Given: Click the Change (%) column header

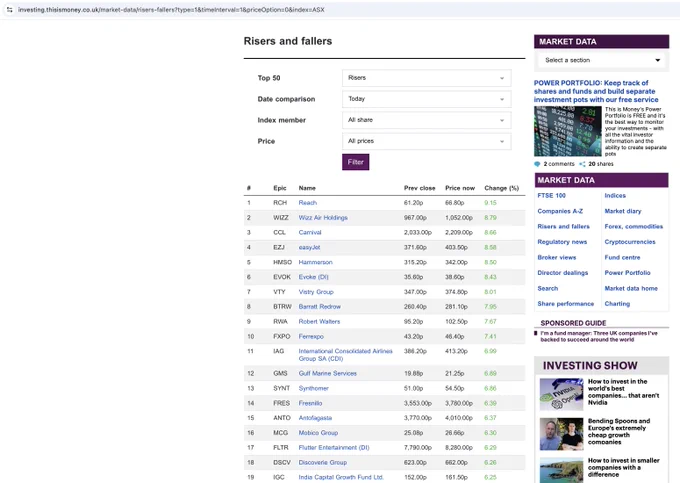Looking at the screenshot, I should (502, 188).
